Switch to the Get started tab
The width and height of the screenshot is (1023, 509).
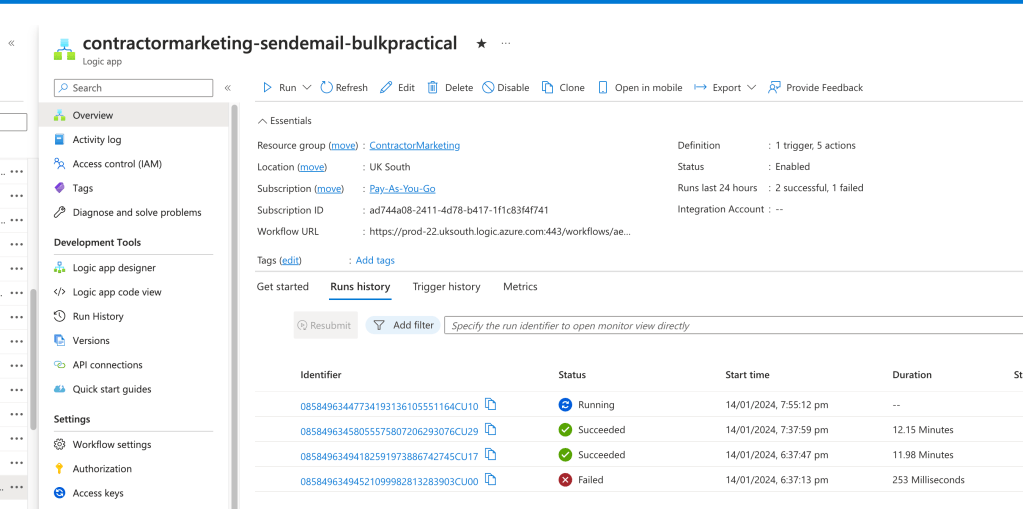[282, 286]
